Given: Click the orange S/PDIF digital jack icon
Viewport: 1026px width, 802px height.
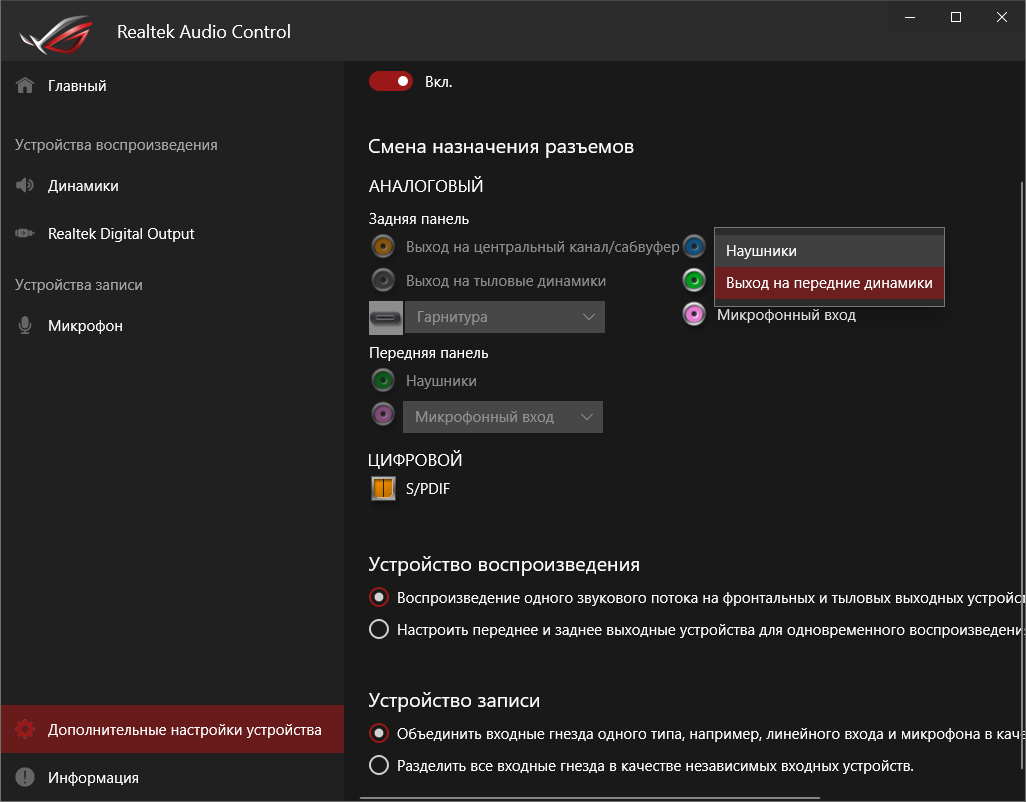Looking at the screenshot, I should point(383,489).
